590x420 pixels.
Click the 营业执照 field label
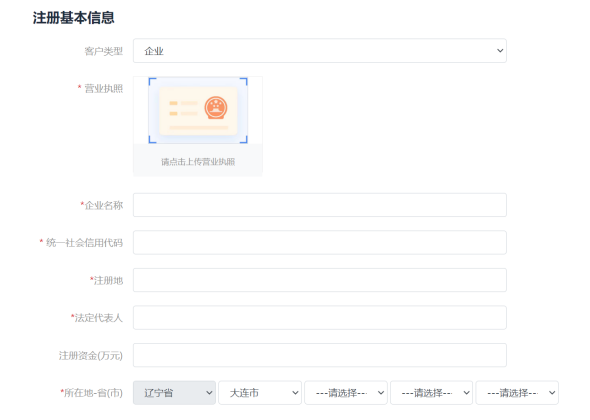pos(103,88)
